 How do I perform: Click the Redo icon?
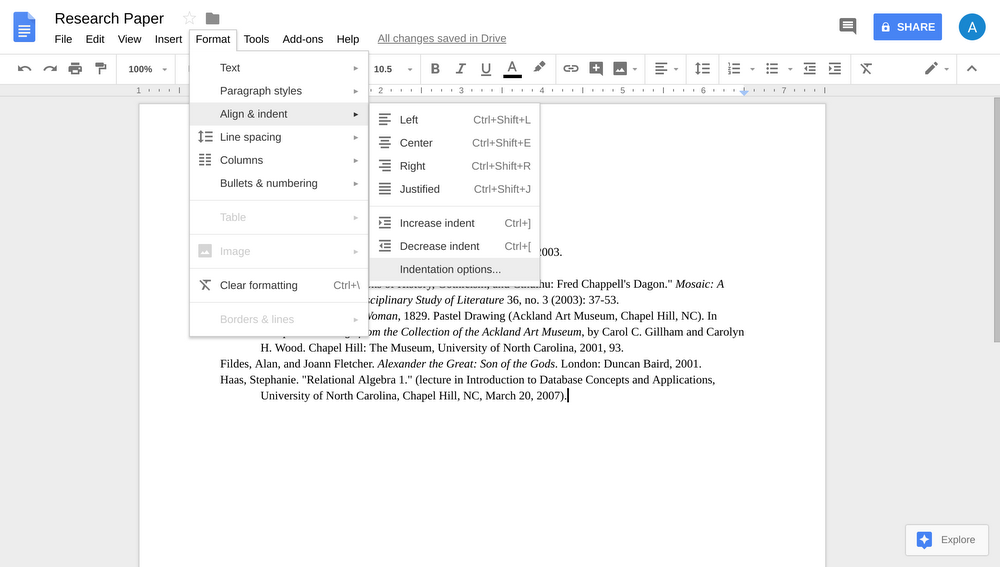coord(50,68)
